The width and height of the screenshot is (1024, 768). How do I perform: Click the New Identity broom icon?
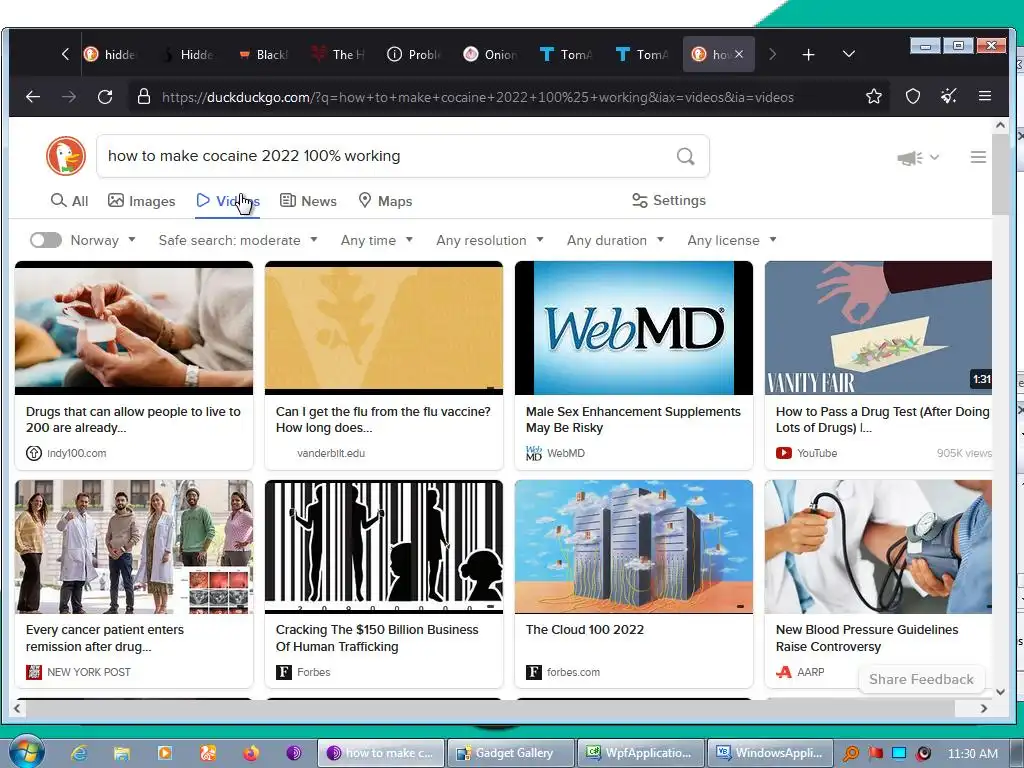coord(948,97)
